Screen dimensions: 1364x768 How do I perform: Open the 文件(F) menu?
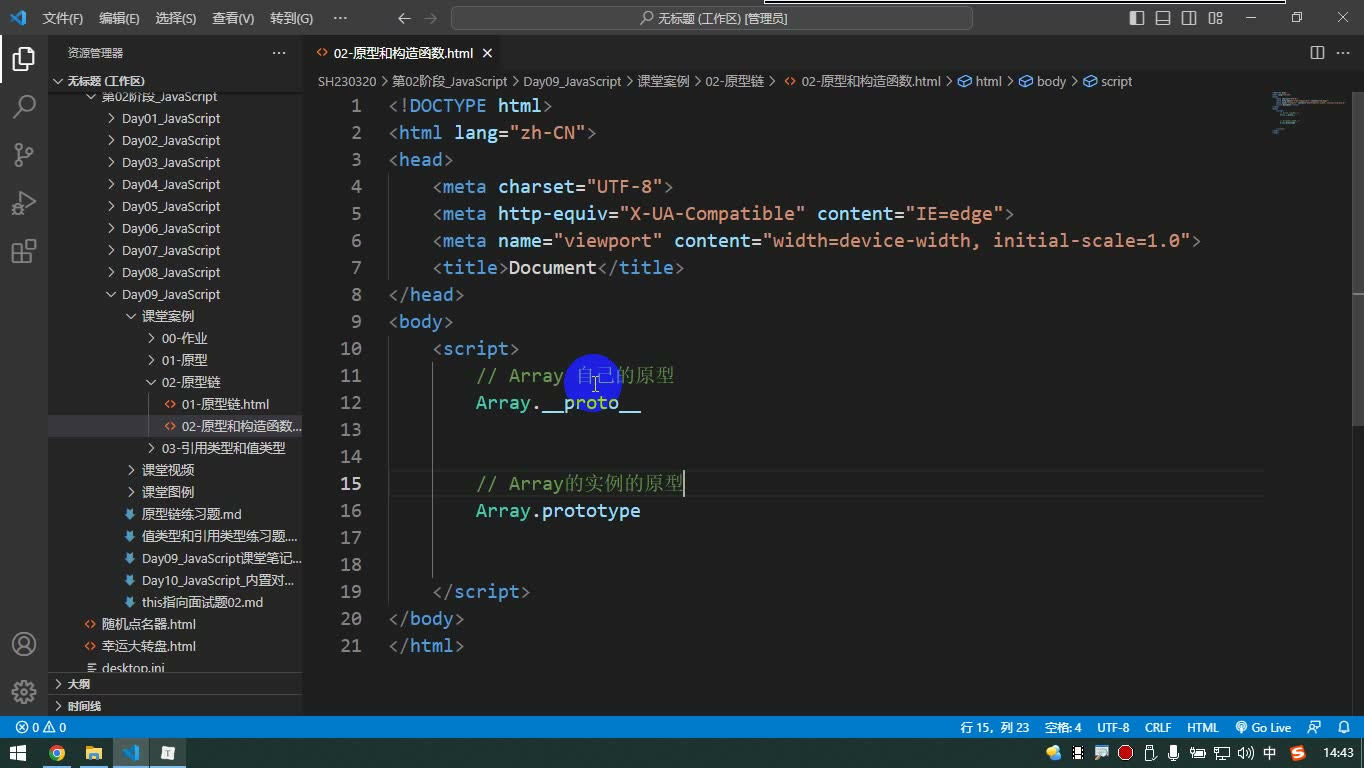point(63,18)
